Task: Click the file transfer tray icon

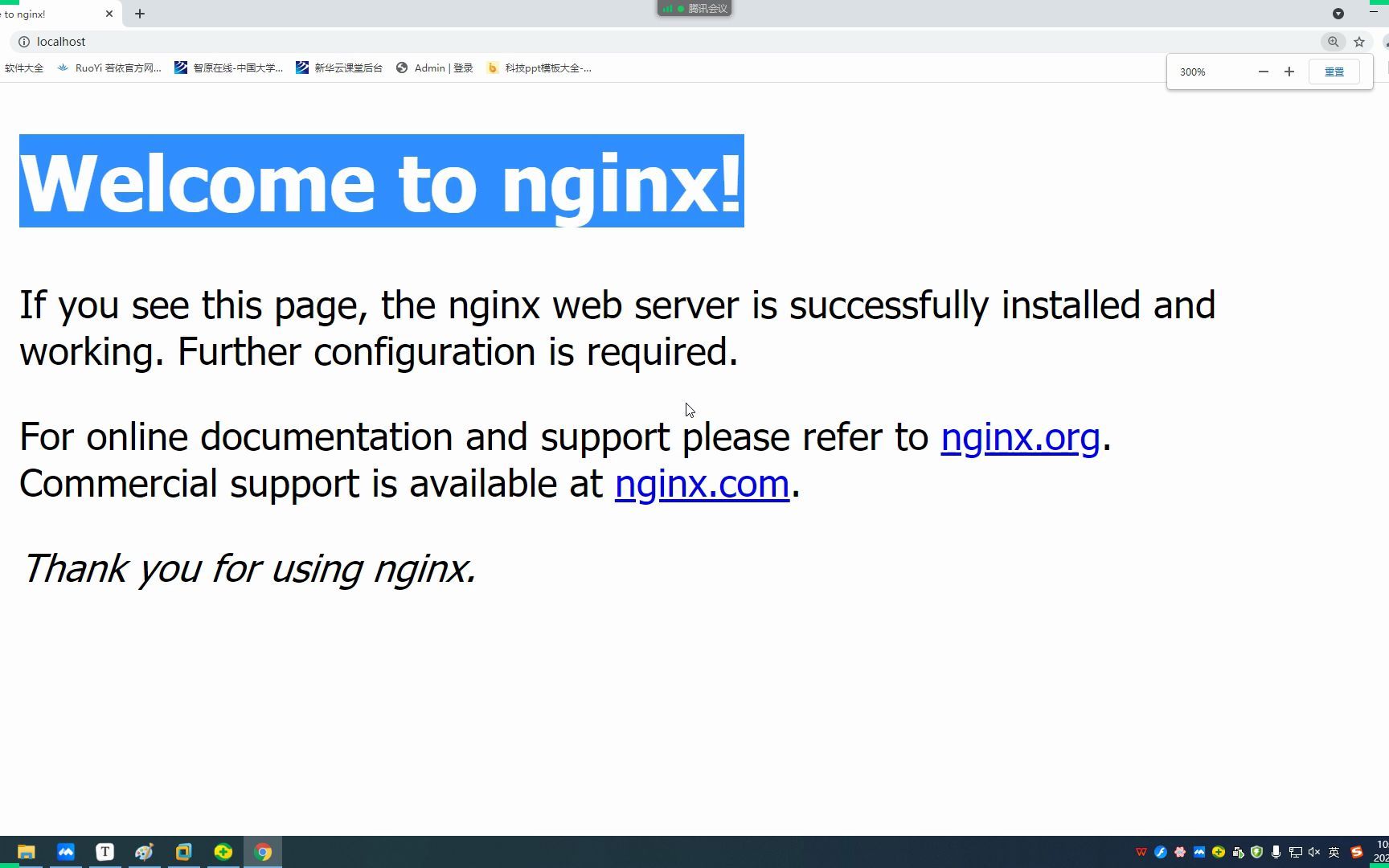Action: pos(1238,852)
